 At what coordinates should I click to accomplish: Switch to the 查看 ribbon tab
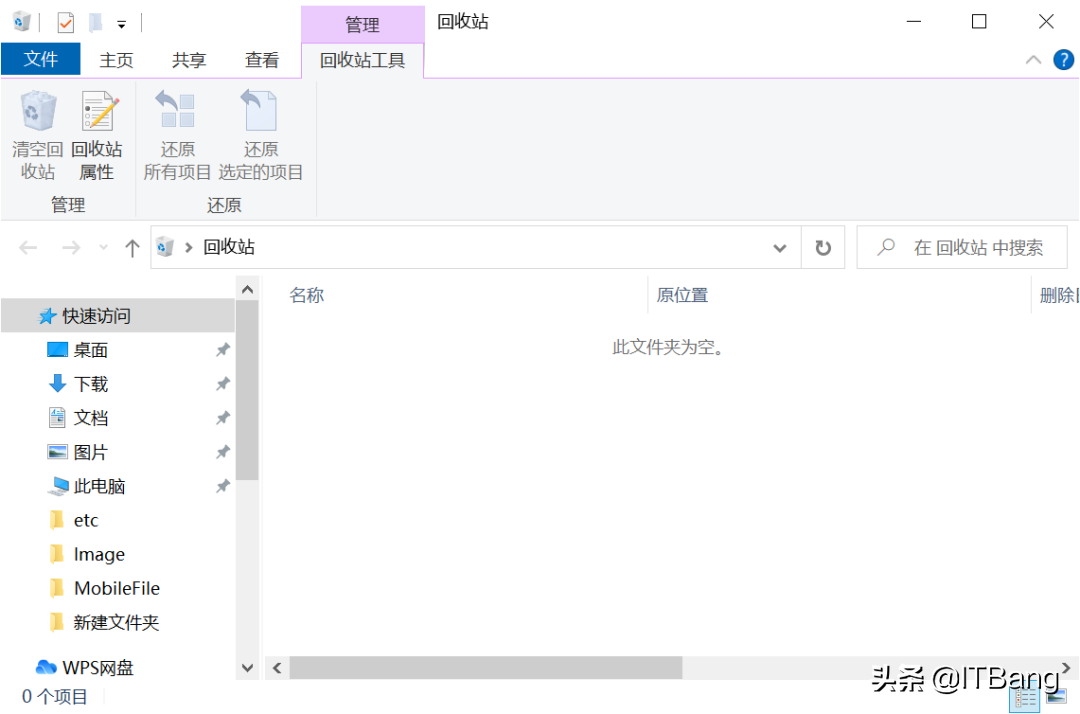[x=262, y=60]
